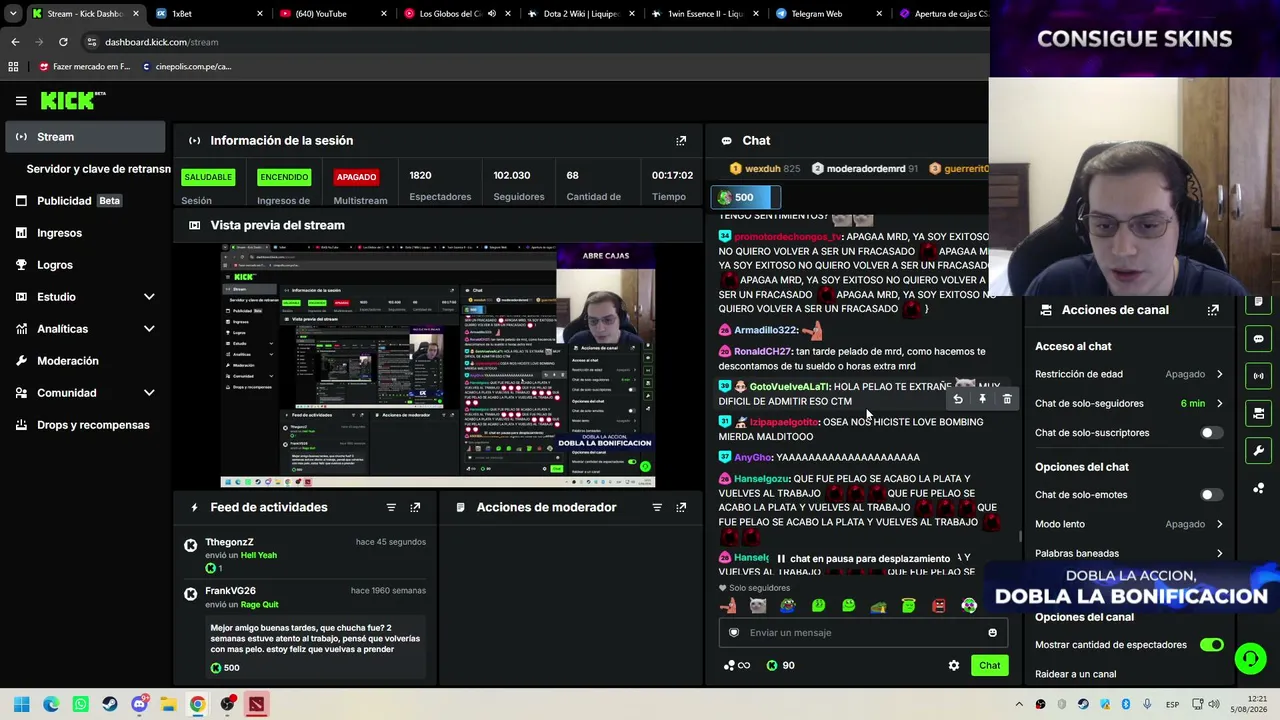Open Feed de actividades filter icon
The width and height of the screenshot is (1280, 720).
pyautogui.click(x=391, y=508)
